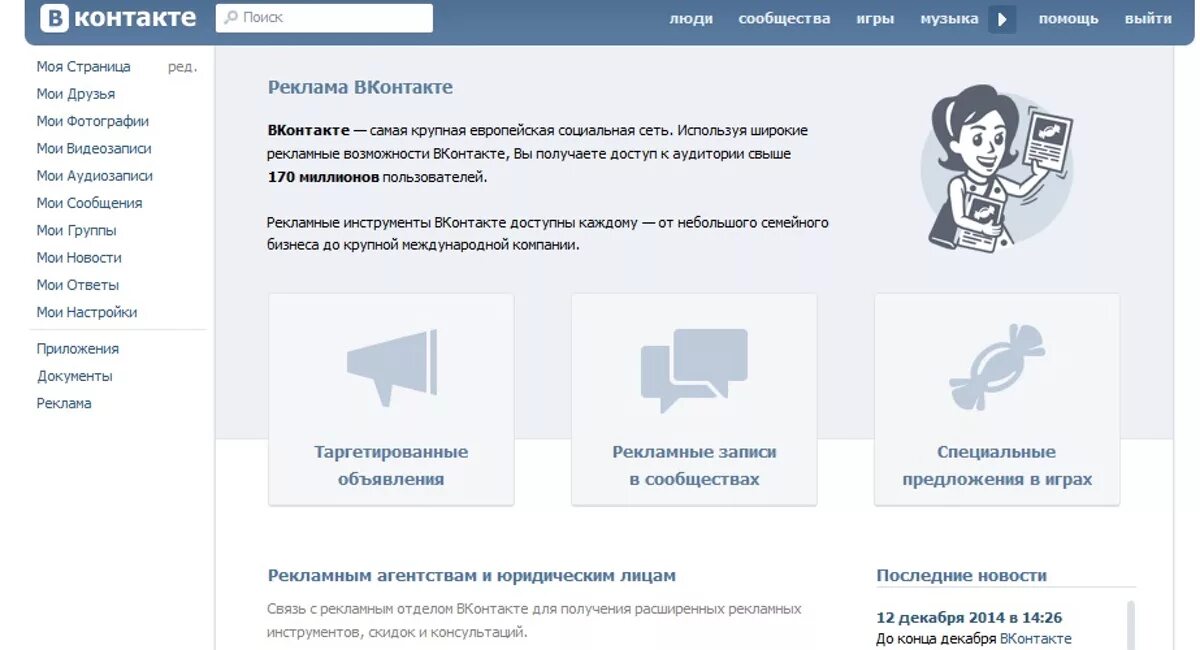Click the woman with flyers illustration
1200x650 pixels.
coord(996,168)
